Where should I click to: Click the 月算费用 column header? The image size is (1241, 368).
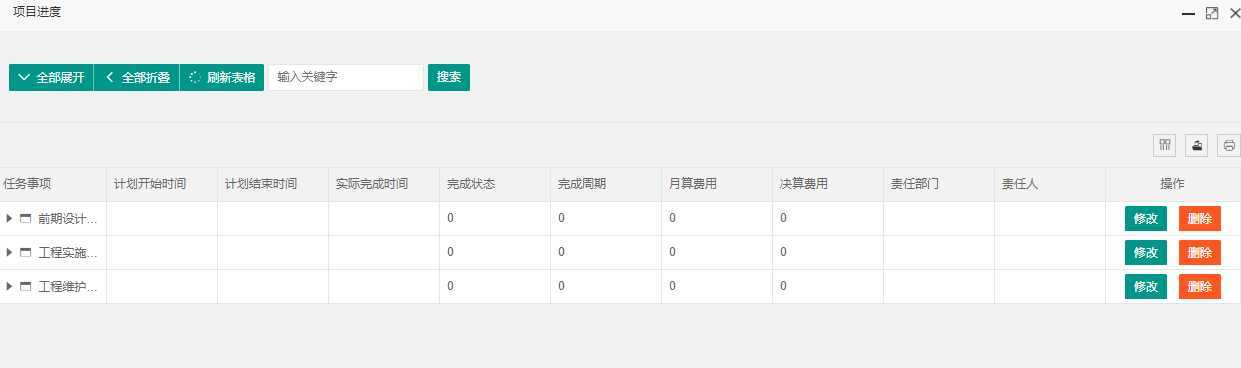[717, 184]
